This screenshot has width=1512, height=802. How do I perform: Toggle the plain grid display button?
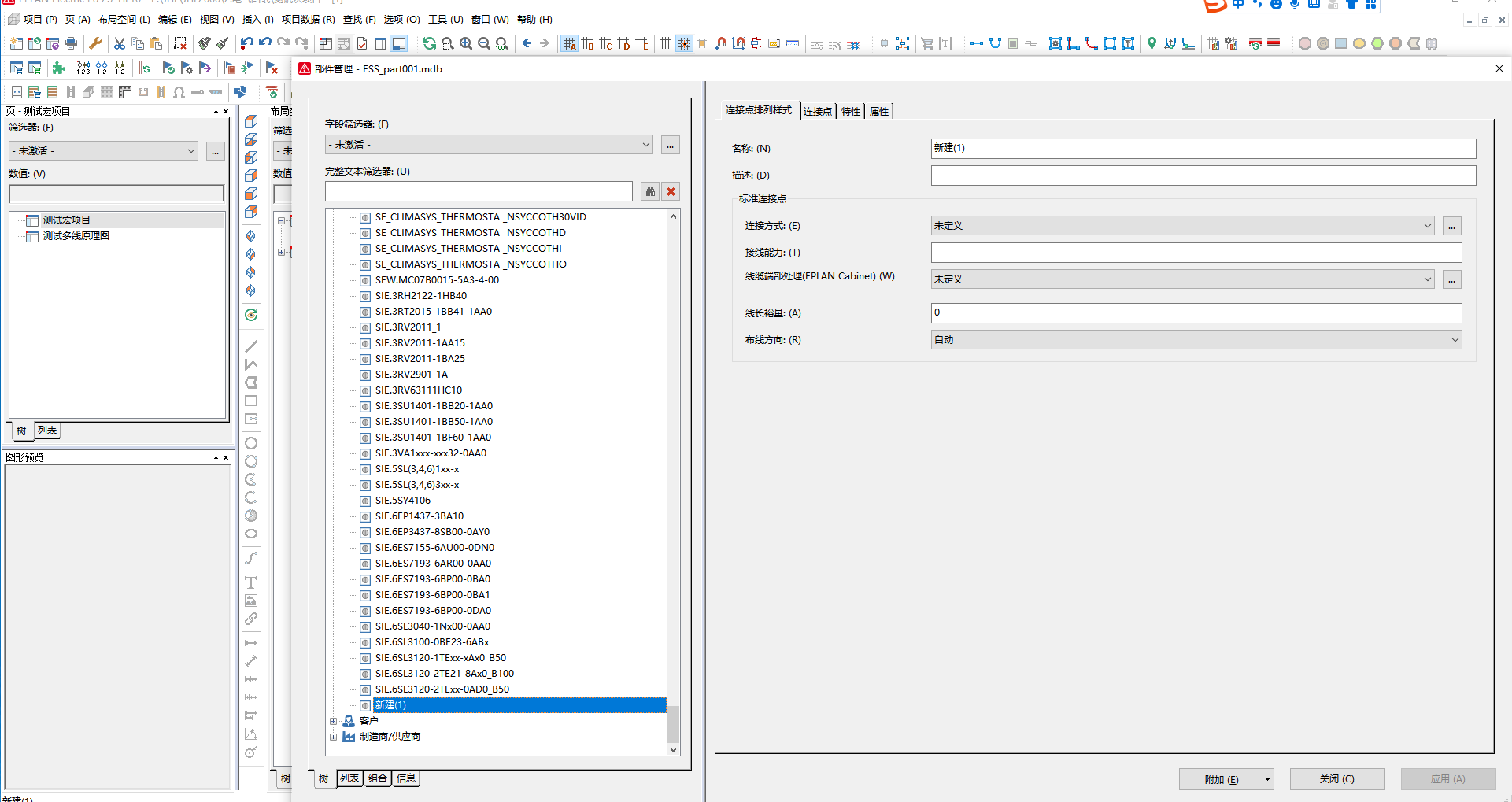click(x=666, y=43)
